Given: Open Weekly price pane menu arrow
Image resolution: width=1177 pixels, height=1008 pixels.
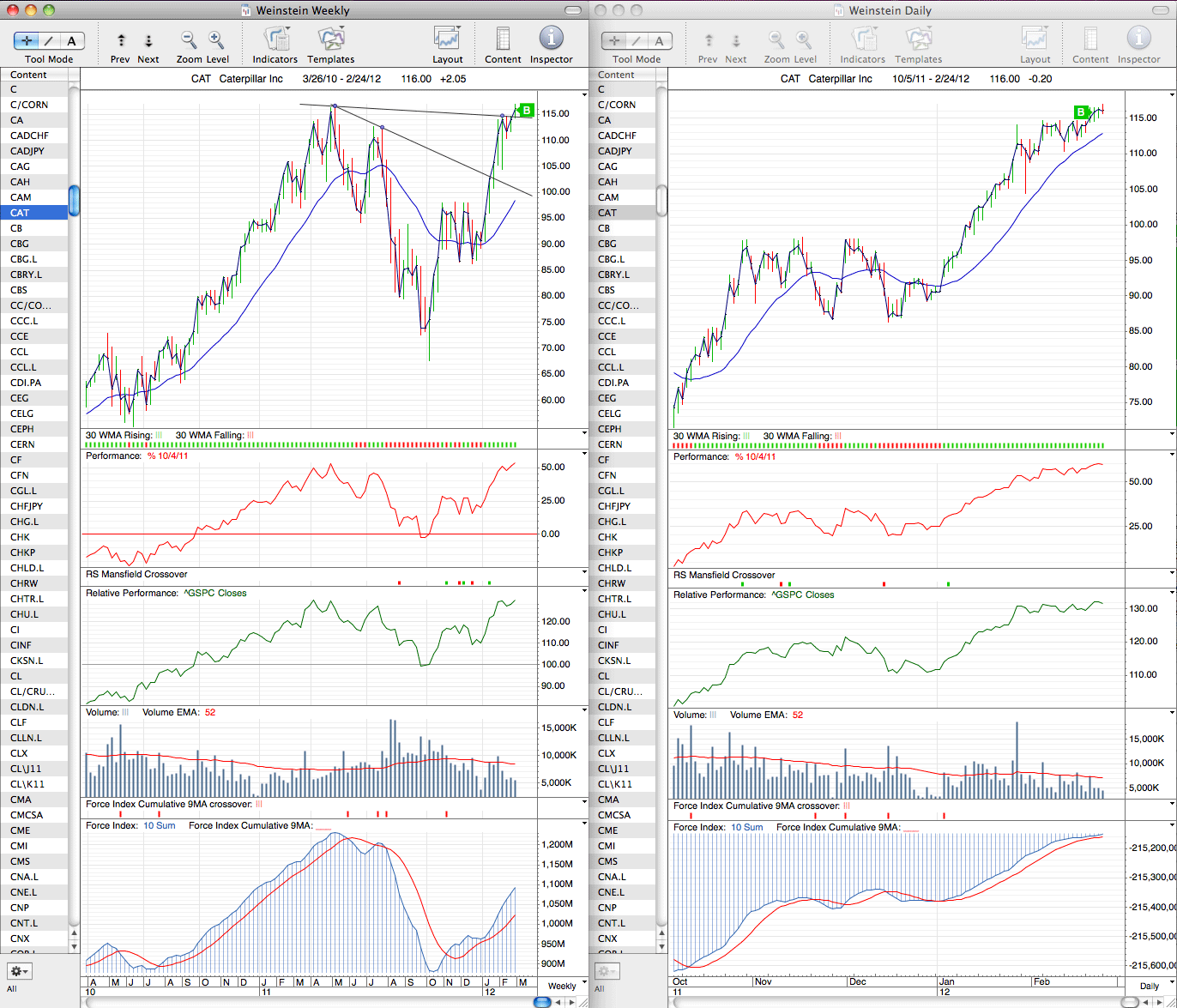Looking at the screenshot, I should 585,94.
